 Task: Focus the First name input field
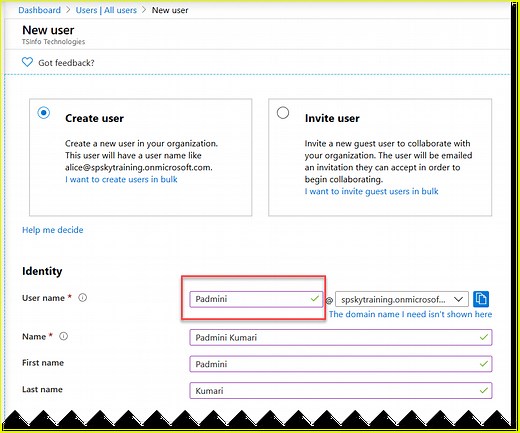[x=341, y=364]
